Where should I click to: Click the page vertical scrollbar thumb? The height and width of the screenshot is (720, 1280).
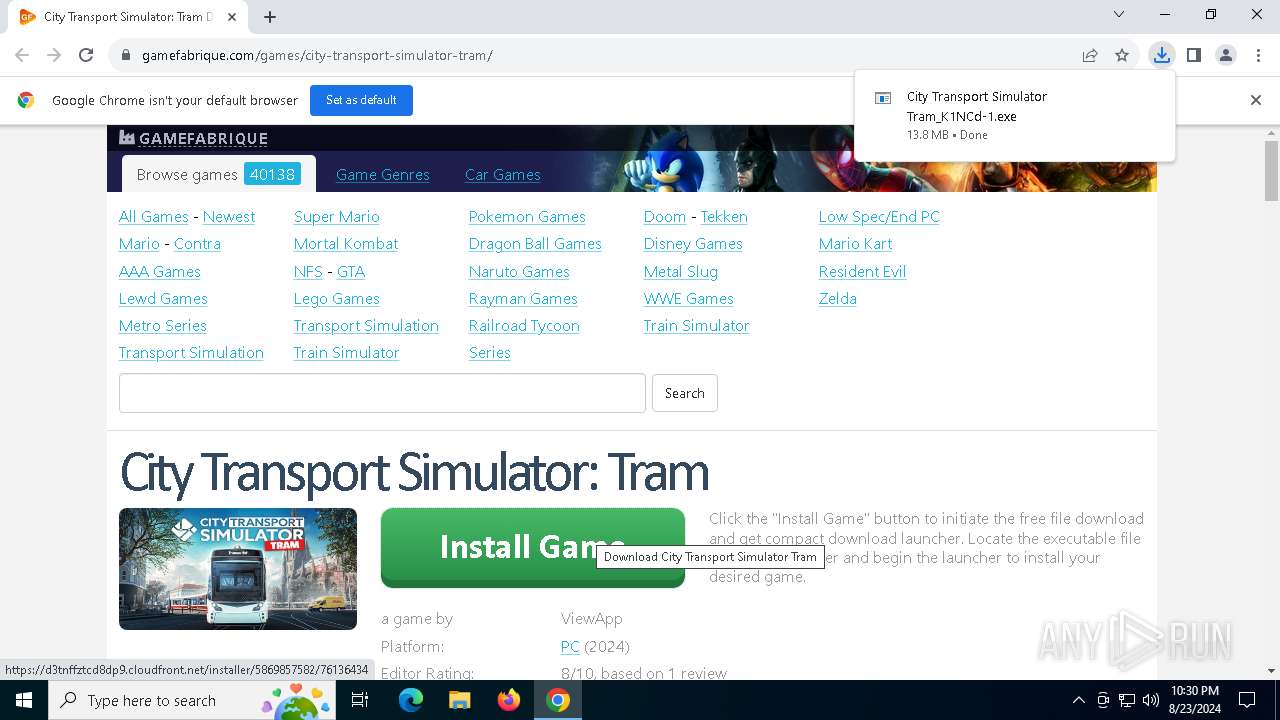[x=1271, y=170]
